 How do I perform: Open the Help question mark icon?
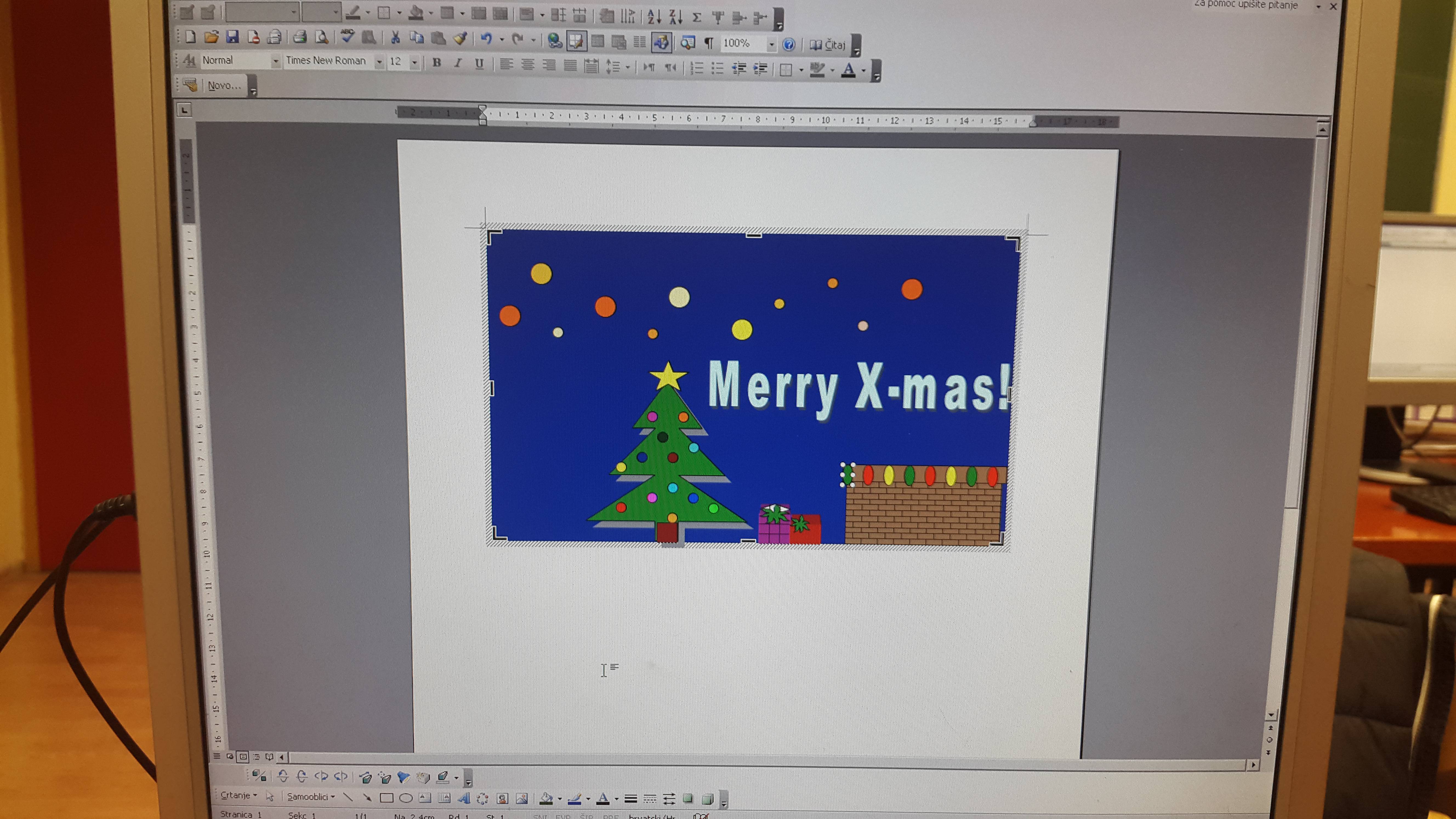[789, 45]
